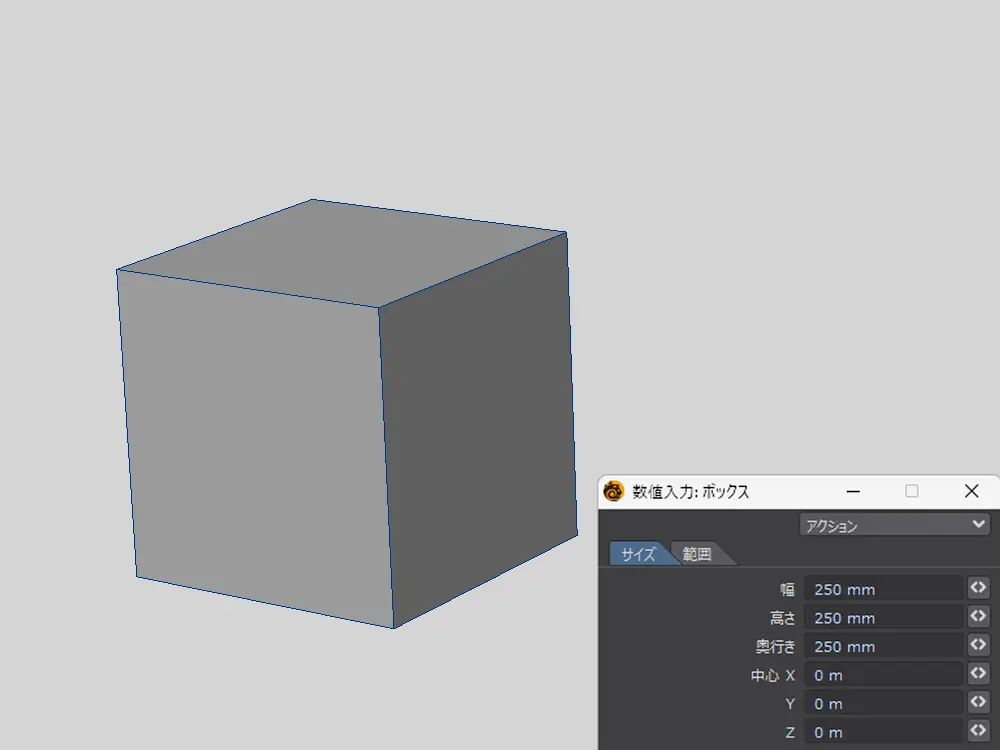1000x750 pixels.
Task: Open the アクション dropdown menu
Action: [x=894, y=525]
